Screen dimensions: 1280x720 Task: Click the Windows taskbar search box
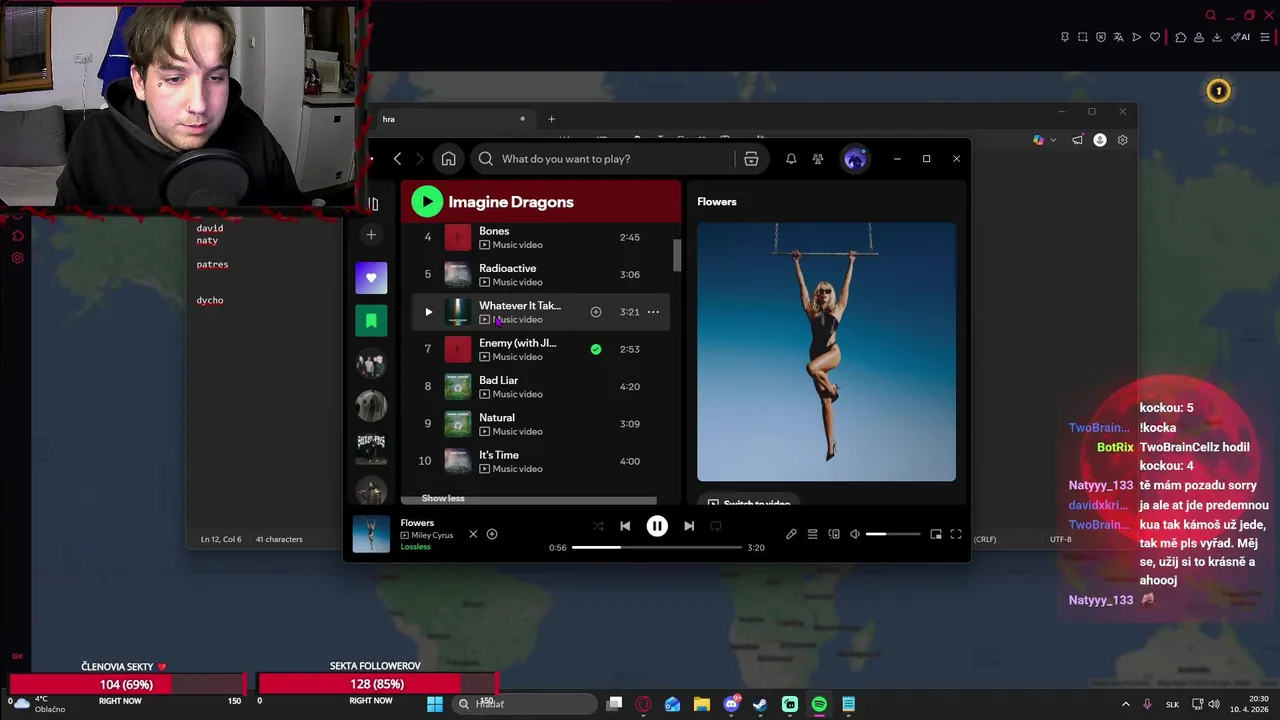[524, 704]
